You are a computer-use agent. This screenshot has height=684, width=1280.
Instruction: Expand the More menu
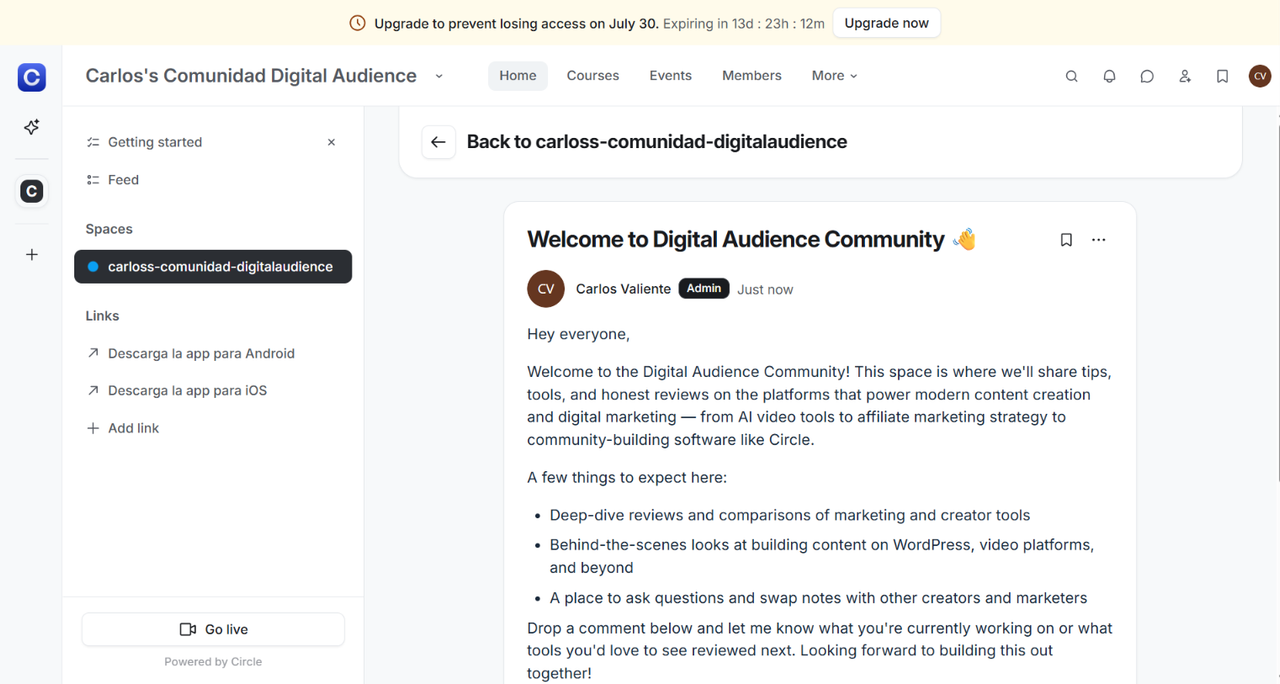point(835,76)
